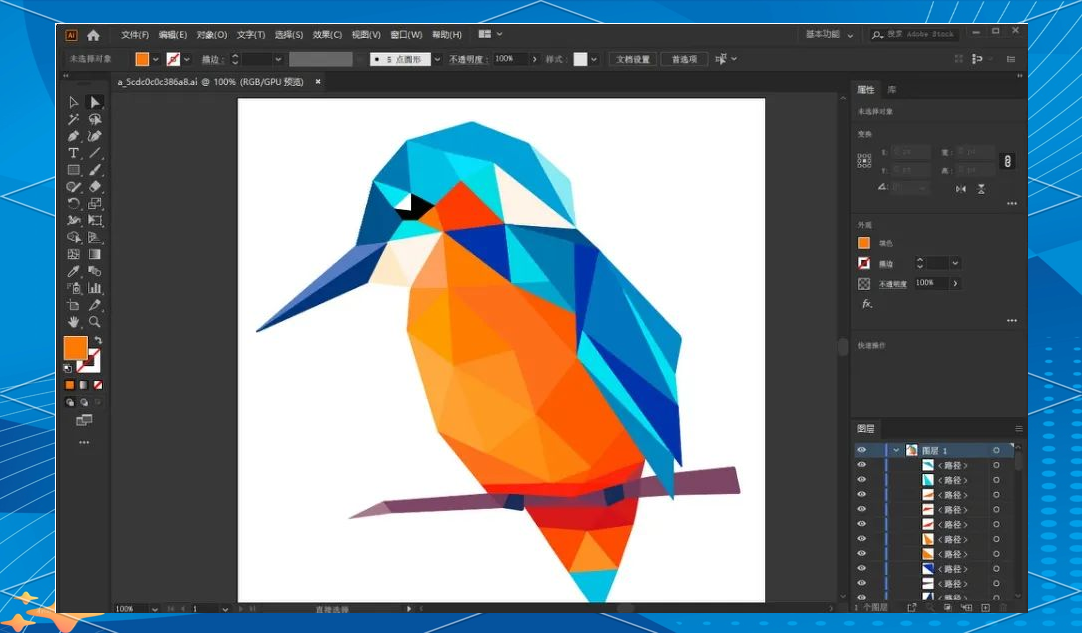Open the 样式 style dropdown
The image size is (1082, 633).
click(594, 58)
